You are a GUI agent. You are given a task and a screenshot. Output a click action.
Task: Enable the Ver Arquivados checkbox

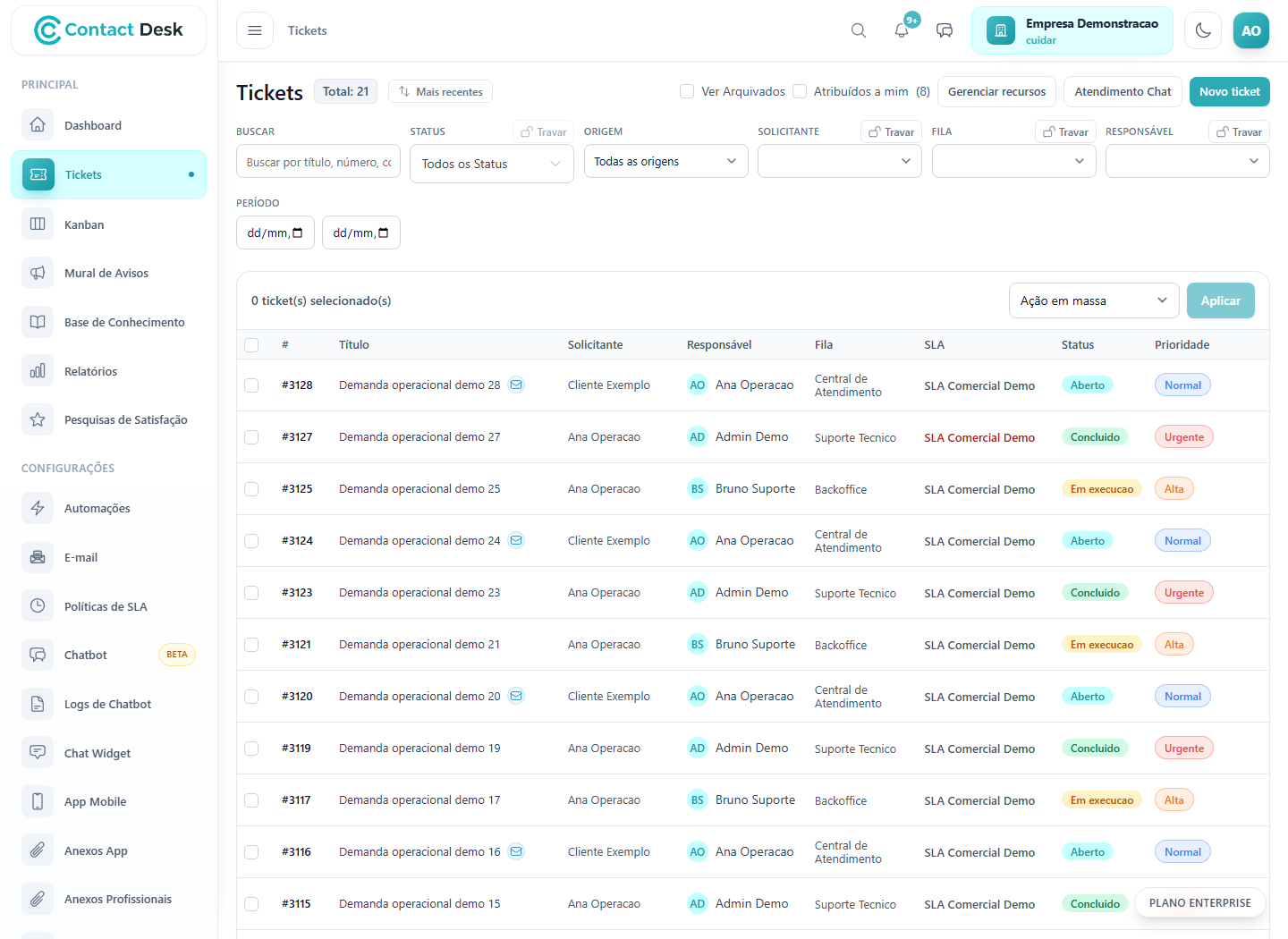[x=687, y=91]
